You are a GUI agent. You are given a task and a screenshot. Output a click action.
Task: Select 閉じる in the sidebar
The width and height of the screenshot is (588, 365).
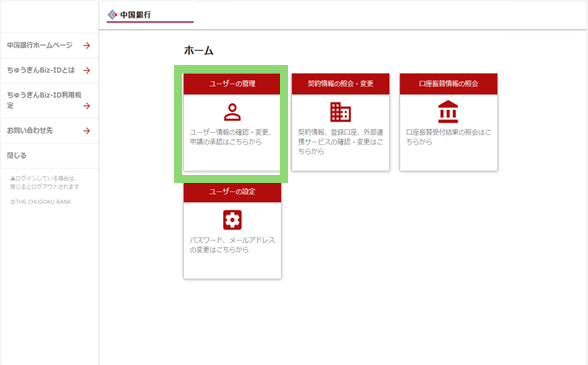tap(16, 155)
